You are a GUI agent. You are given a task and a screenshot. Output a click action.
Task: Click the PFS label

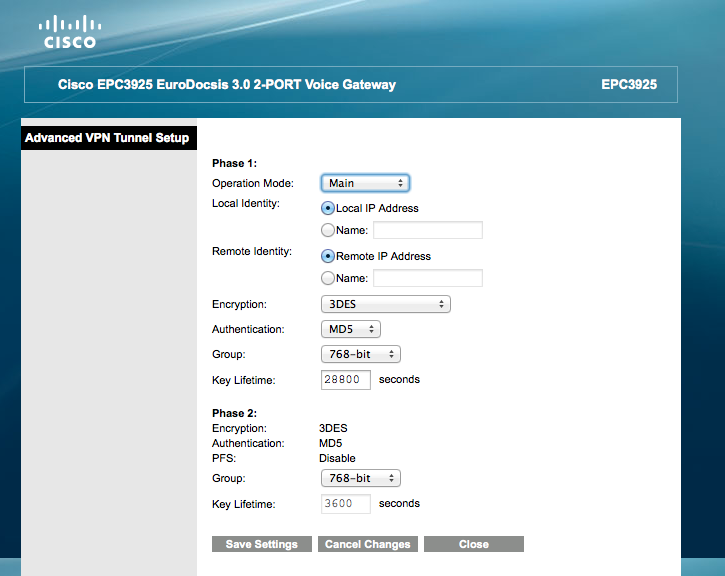(224, 458)
